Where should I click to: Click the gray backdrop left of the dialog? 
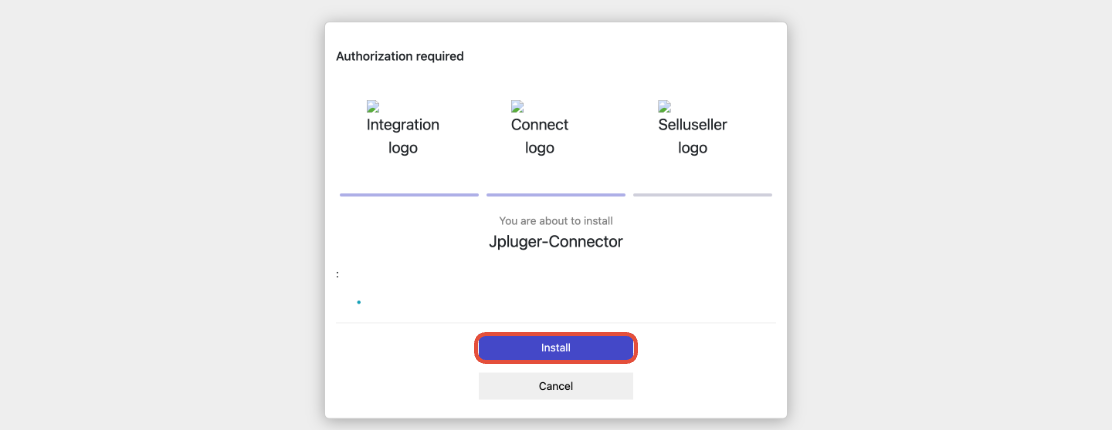162,215
